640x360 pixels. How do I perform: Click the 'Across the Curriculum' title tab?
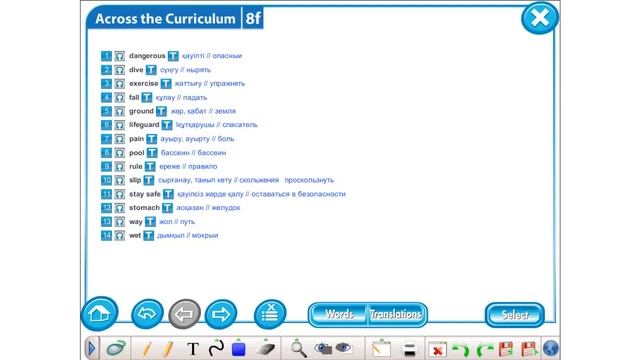click(165, 19)
